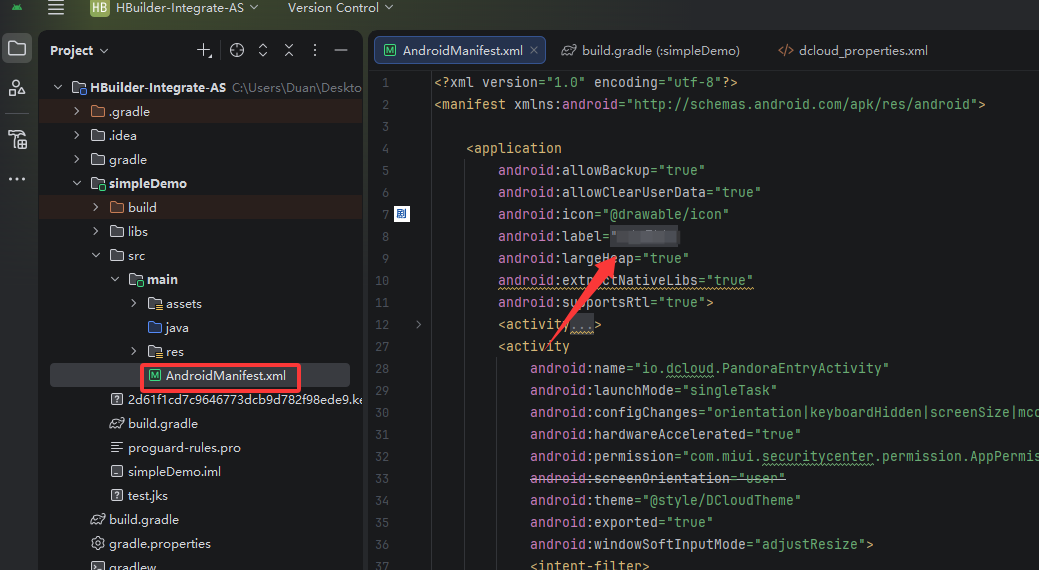The width and height of the screenshot is (1039, 570).
Task: Open the Resource Manager sidebar icon
Action: point(17,87)
